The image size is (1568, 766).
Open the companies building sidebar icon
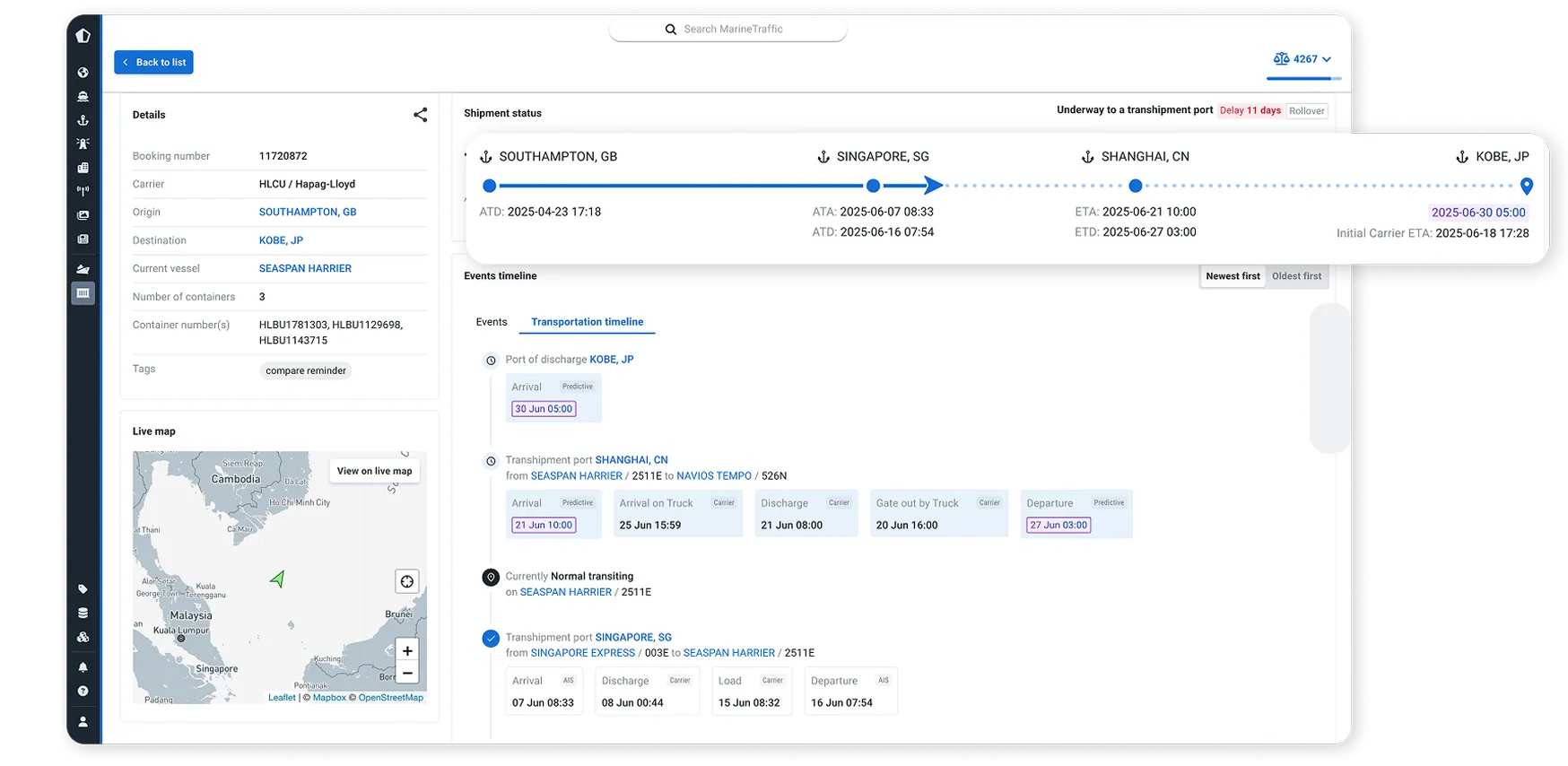coord(83,168)
